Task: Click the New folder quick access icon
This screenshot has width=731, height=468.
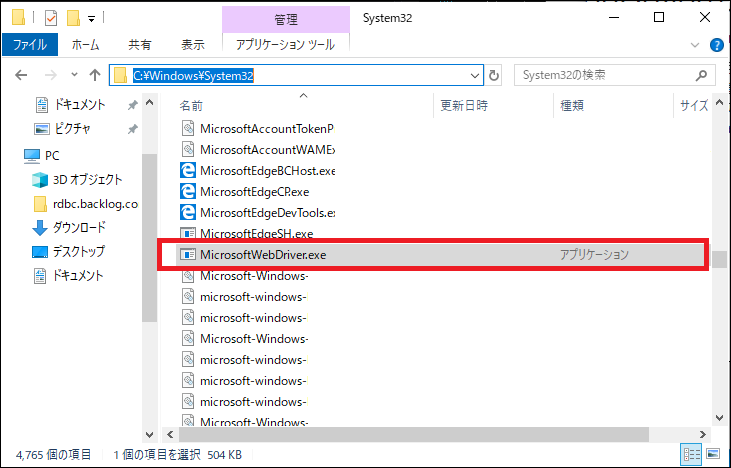Action: pyautogui.click(x=74, y=18)
